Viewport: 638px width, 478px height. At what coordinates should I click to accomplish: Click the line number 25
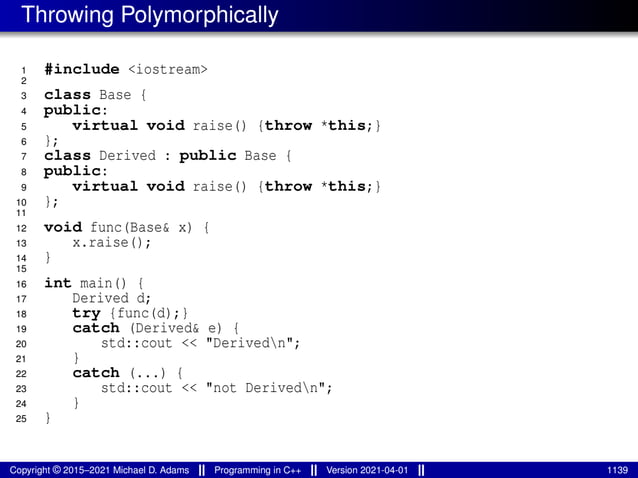click(x=21, y=419)
